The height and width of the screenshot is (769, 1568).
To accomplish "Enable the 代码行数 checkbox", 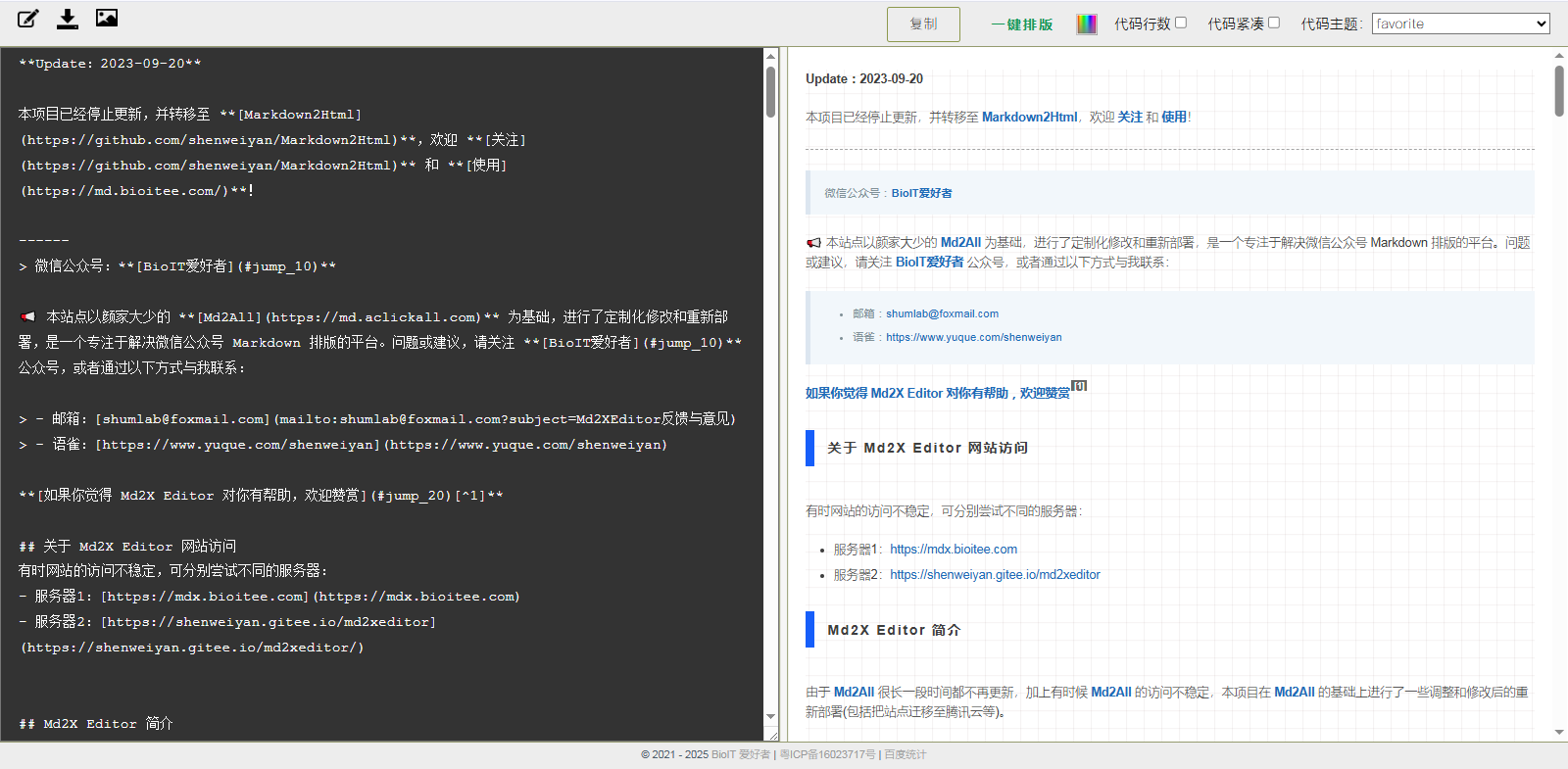I will pyautogui.click(x=1181, y=23).
